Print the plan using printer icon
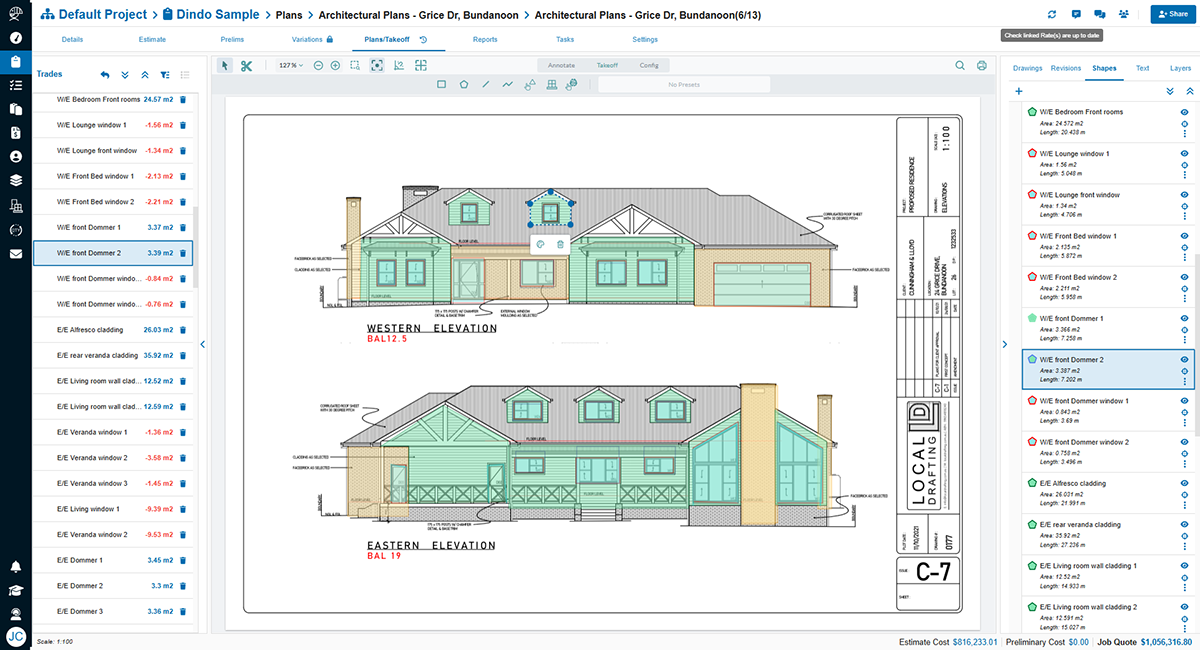 [x=981, y=65]
